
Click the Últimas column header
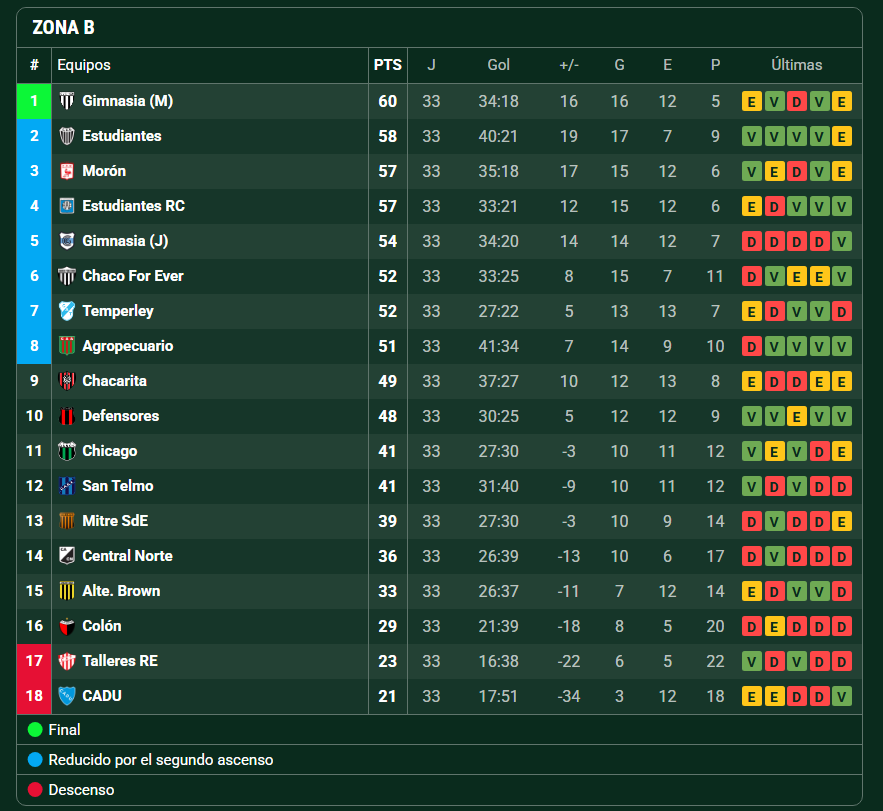point(796,65)
